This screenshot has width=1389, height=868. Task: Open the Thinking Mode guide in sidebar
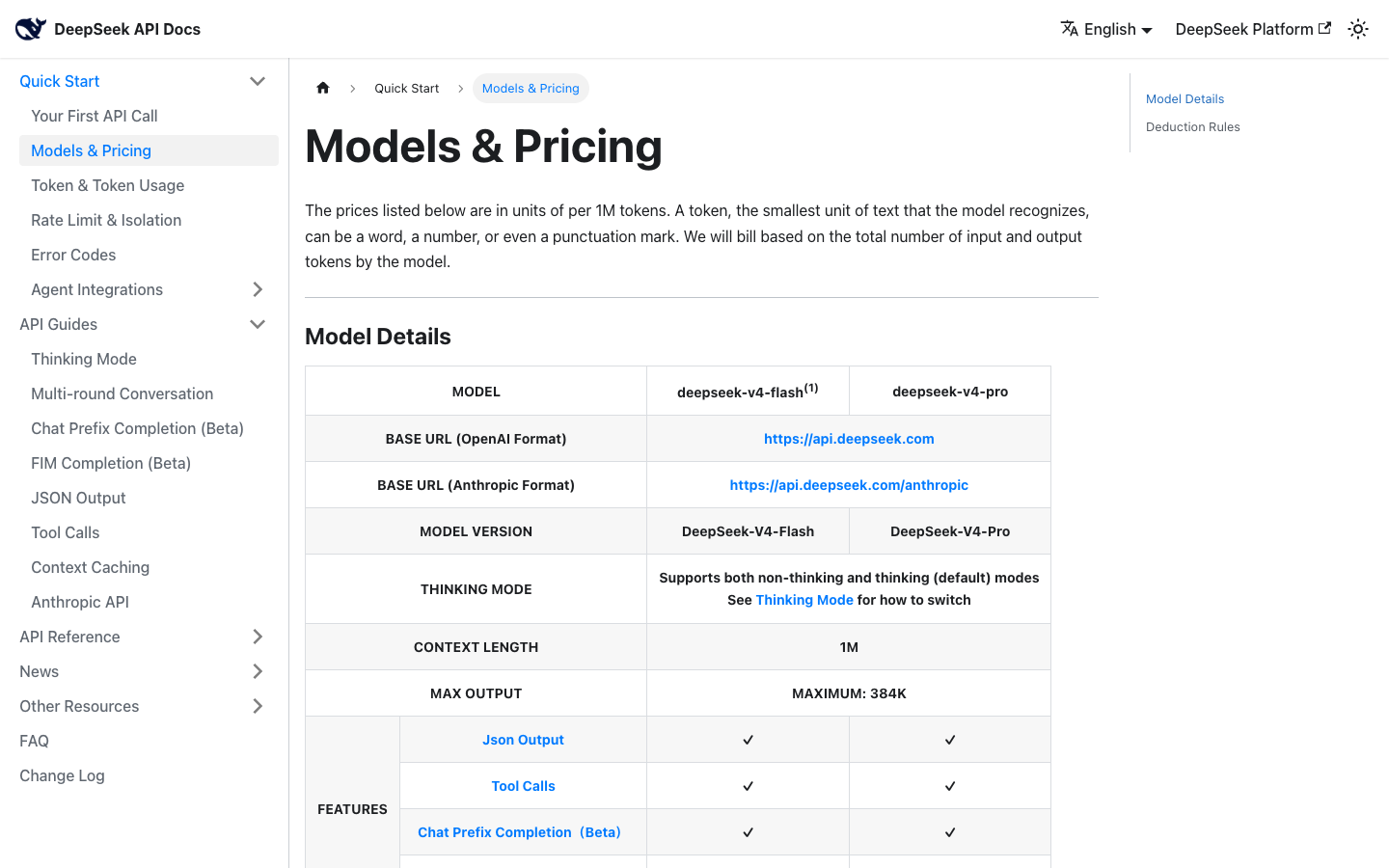(x=84, y=359)
